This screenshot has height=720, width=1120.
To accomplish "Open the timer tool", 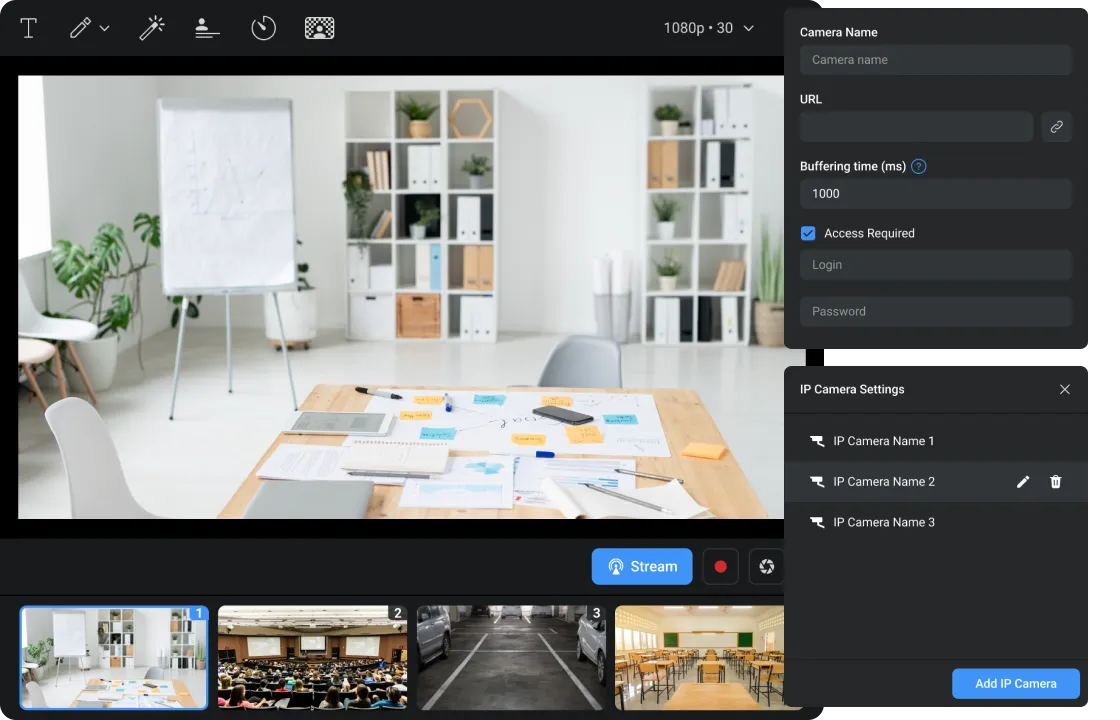I will coord(263,28).
